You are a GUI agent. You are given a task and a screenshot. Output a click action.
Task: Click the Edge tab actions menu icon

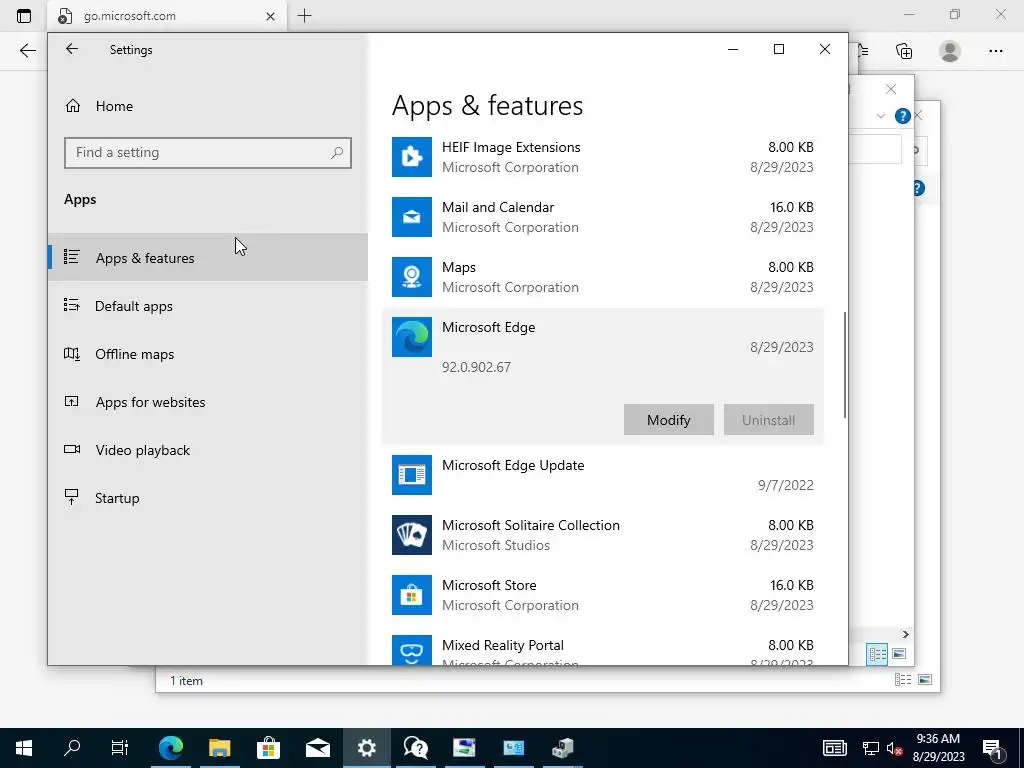[24, 16]
